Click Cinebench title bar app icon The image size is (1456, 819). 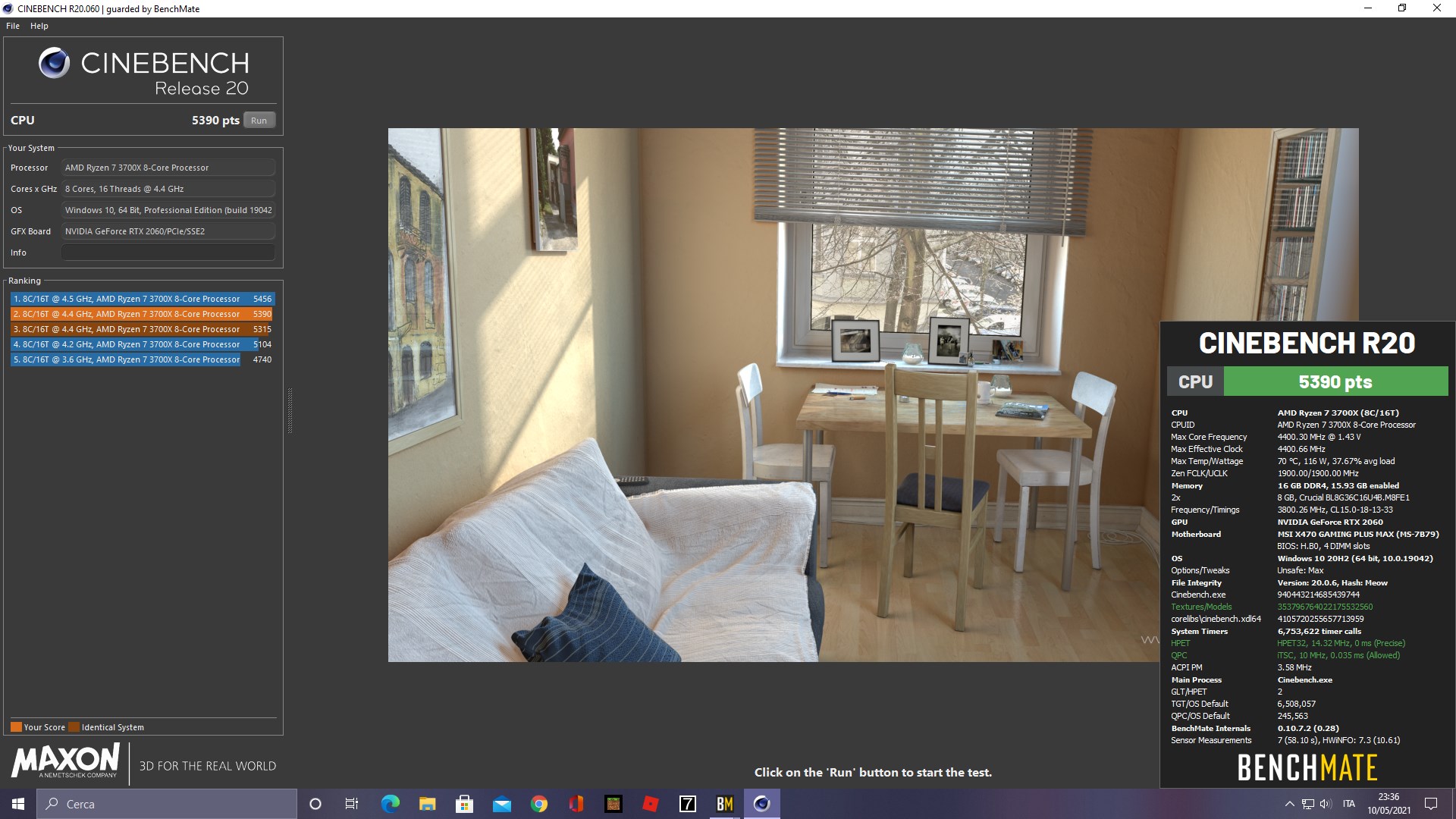point(8,8)
